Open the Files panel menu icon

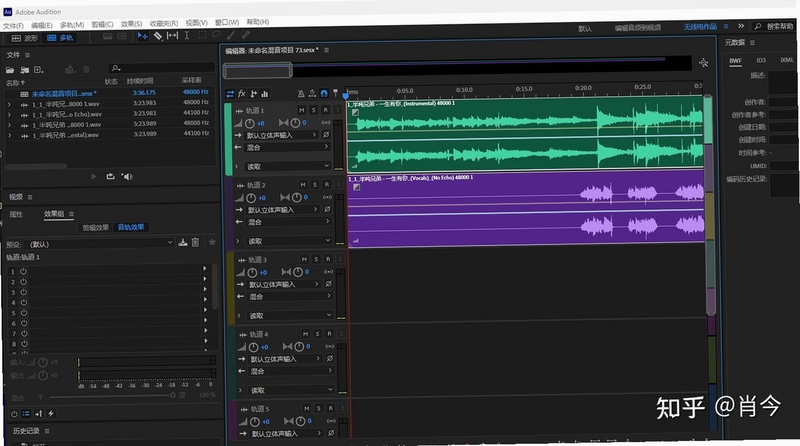tap(28, 55)
